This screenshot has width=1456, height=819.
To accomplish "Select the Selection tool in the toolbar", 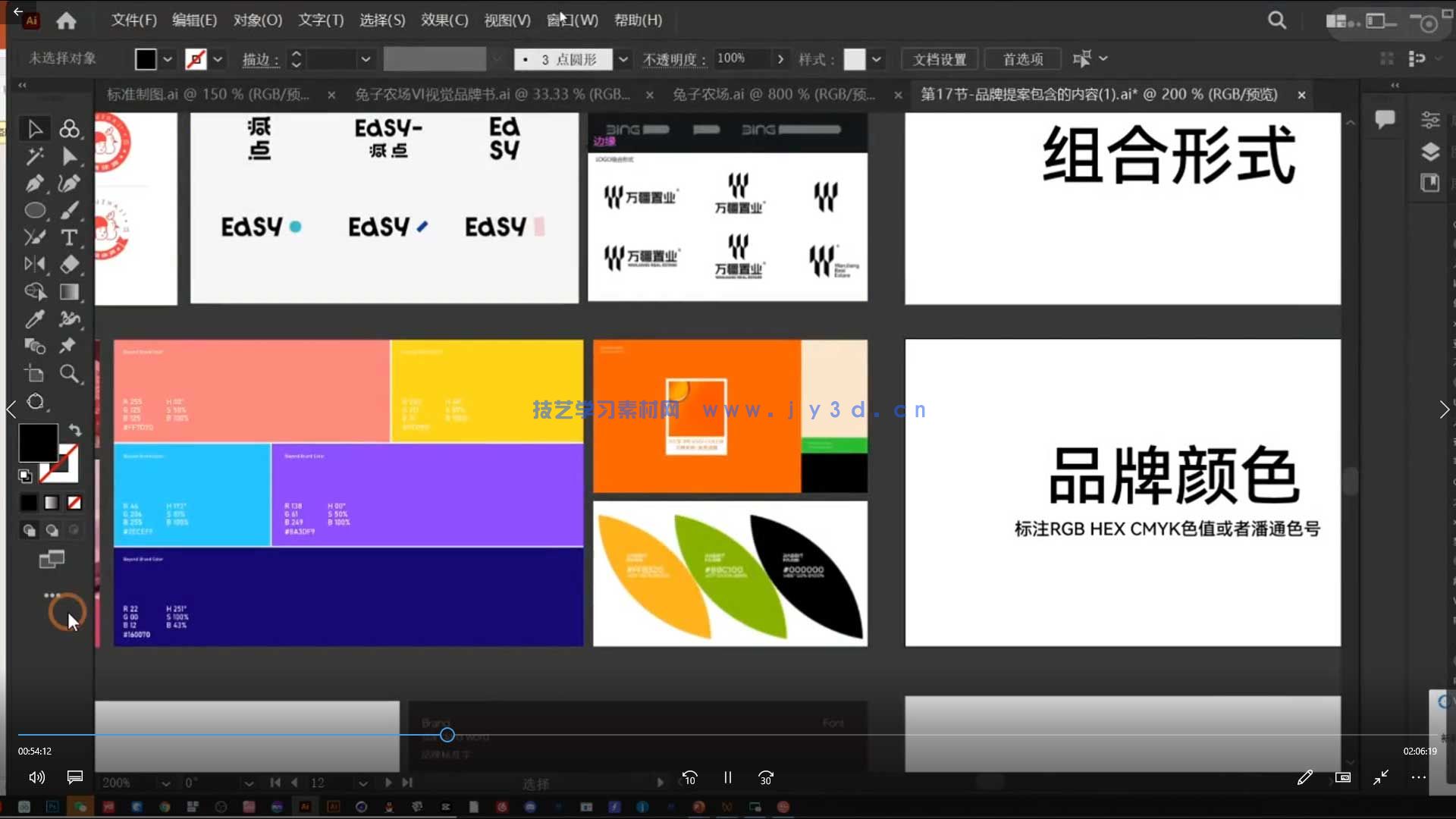I will 34,128.
